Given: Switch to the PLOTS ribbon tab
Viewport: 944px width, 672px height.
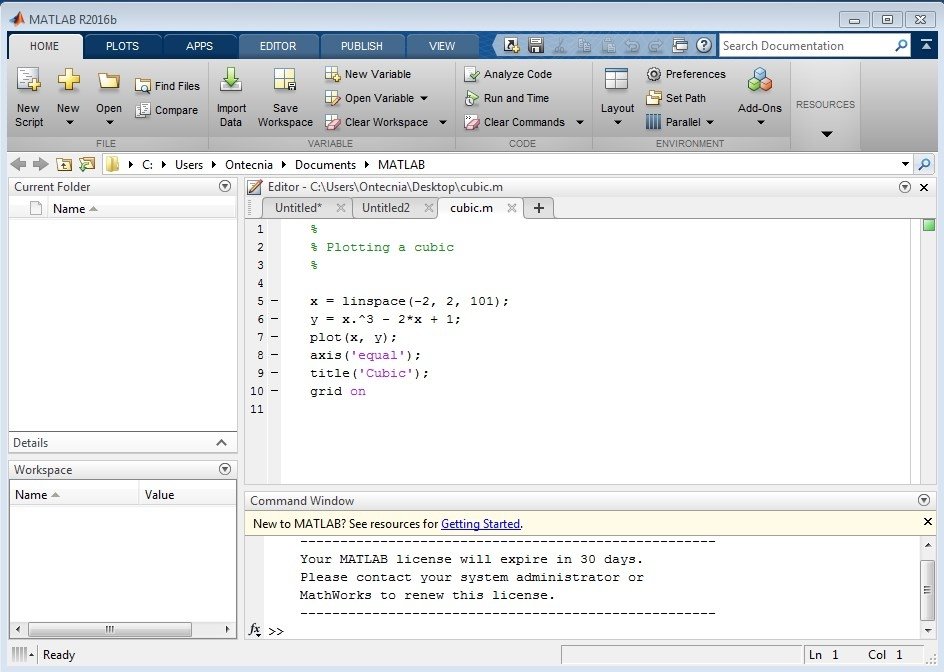Looking at the screenshot, I should click(x=122, y=46).
